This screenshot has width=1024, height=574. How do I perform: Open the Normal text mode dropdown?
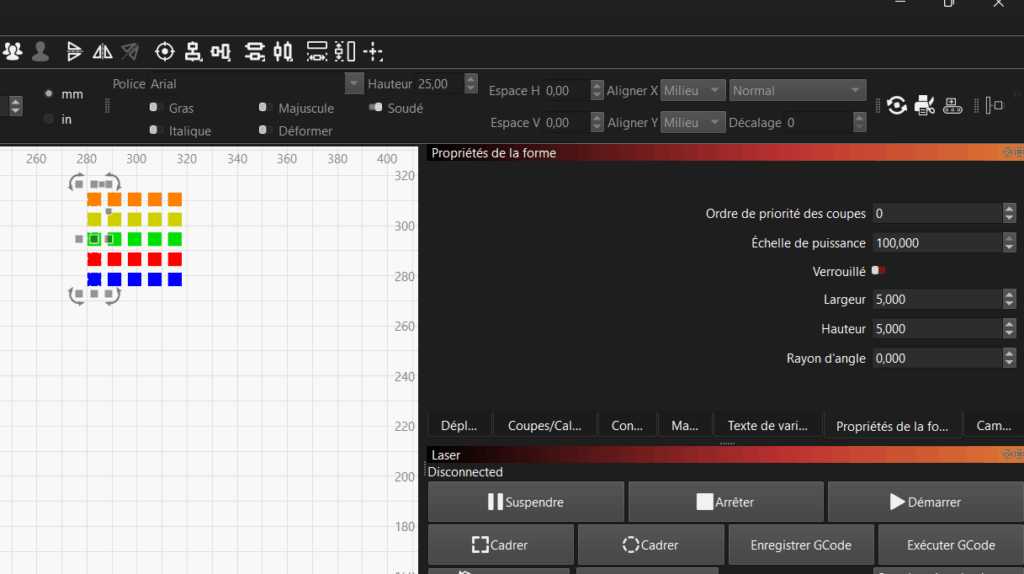point(797,90)
